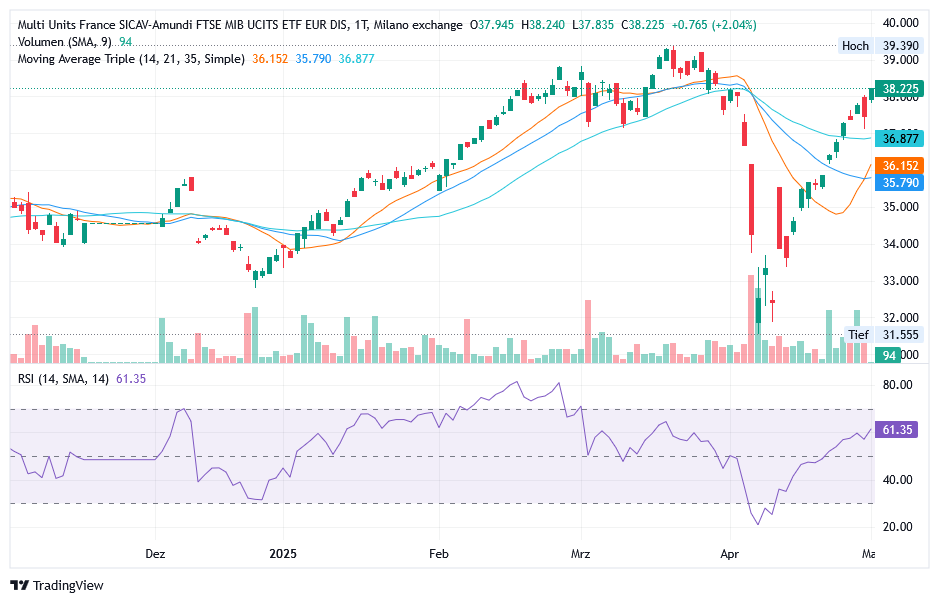
Task: Click the current price label 38.225
Action: (x=900, y=89)
